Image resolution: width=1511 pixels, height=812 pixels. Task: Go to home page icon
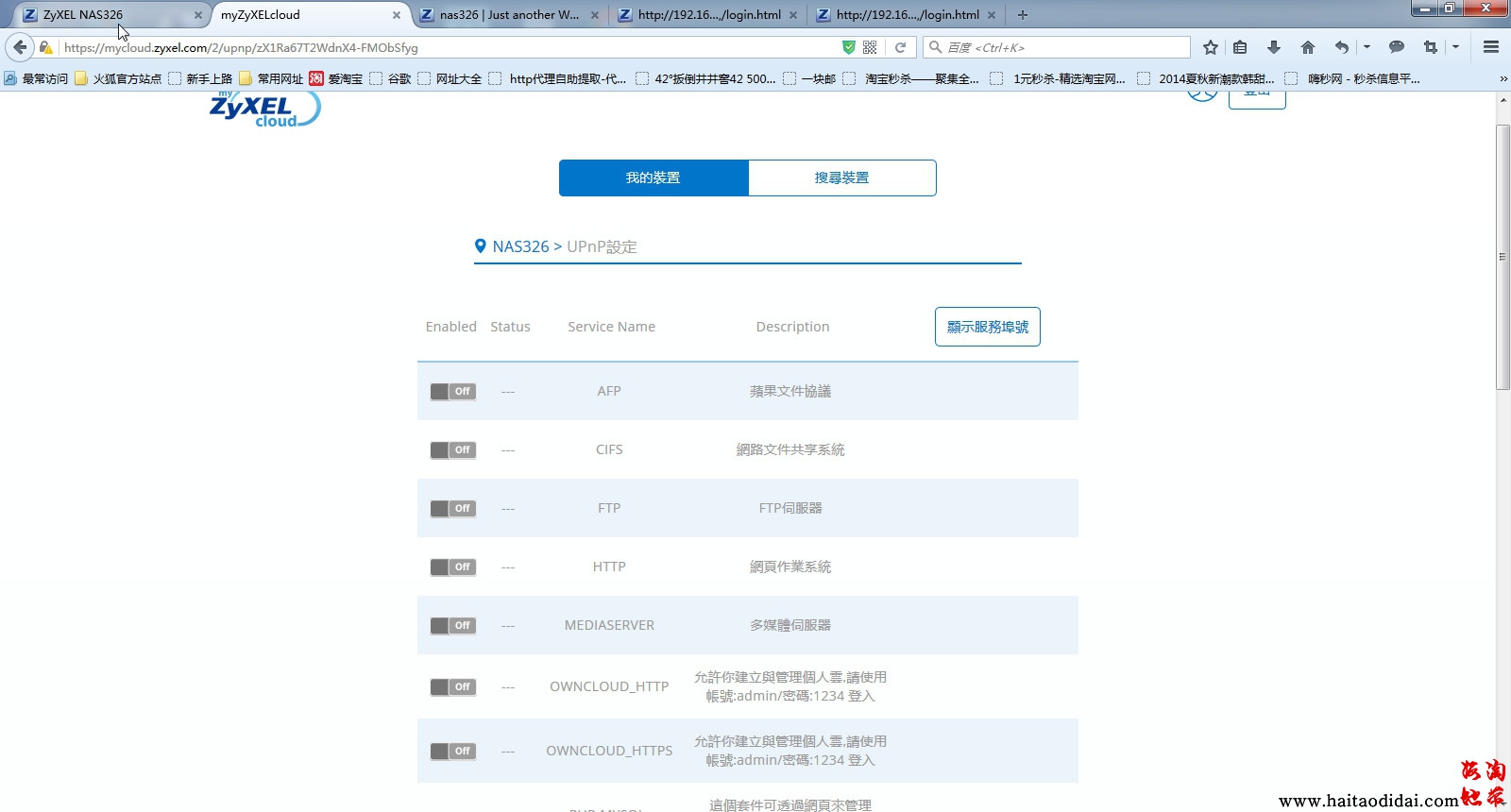1307,47
